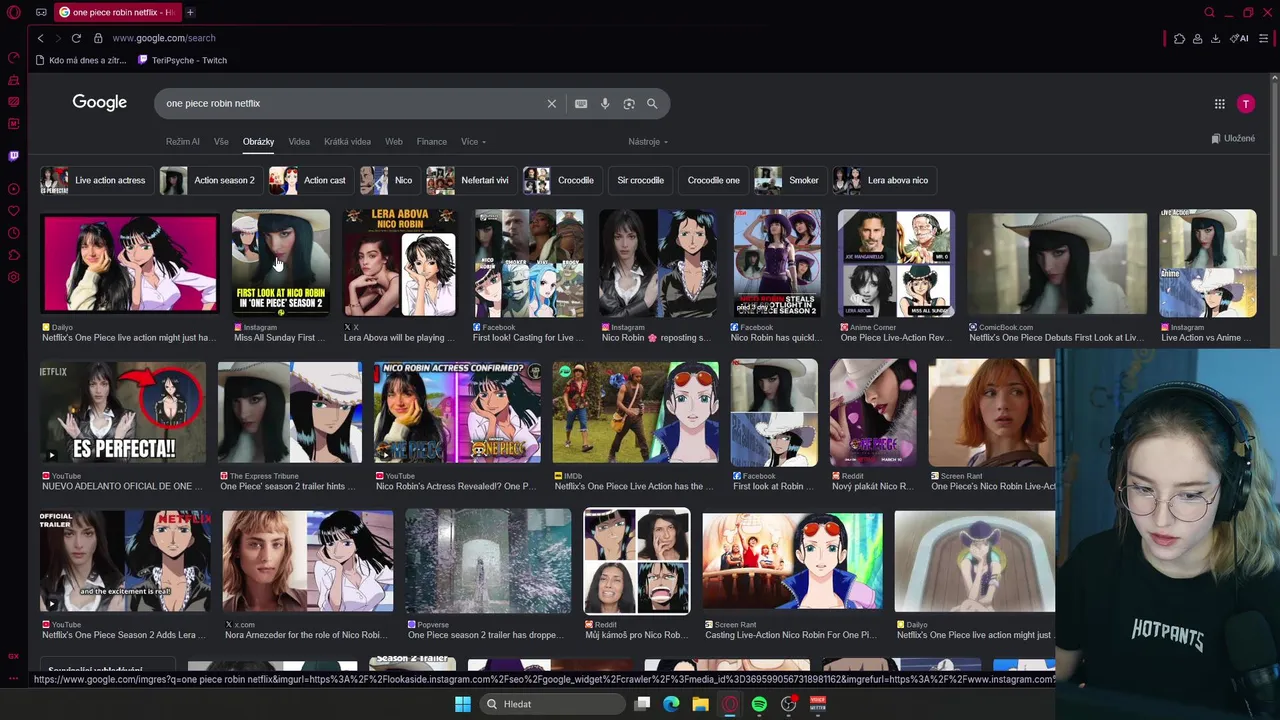Switch to the Web tab
1280x720 pixels.
click(x=394, y=142)
